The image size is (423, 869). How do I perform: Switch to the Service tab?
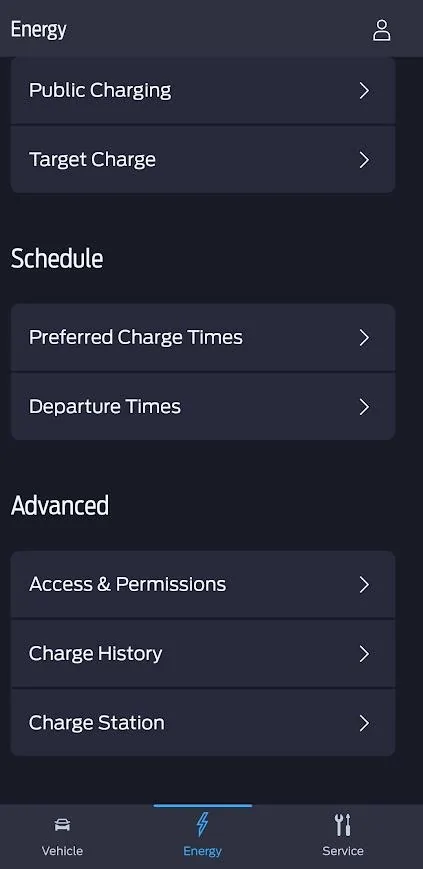click(343, 836)
